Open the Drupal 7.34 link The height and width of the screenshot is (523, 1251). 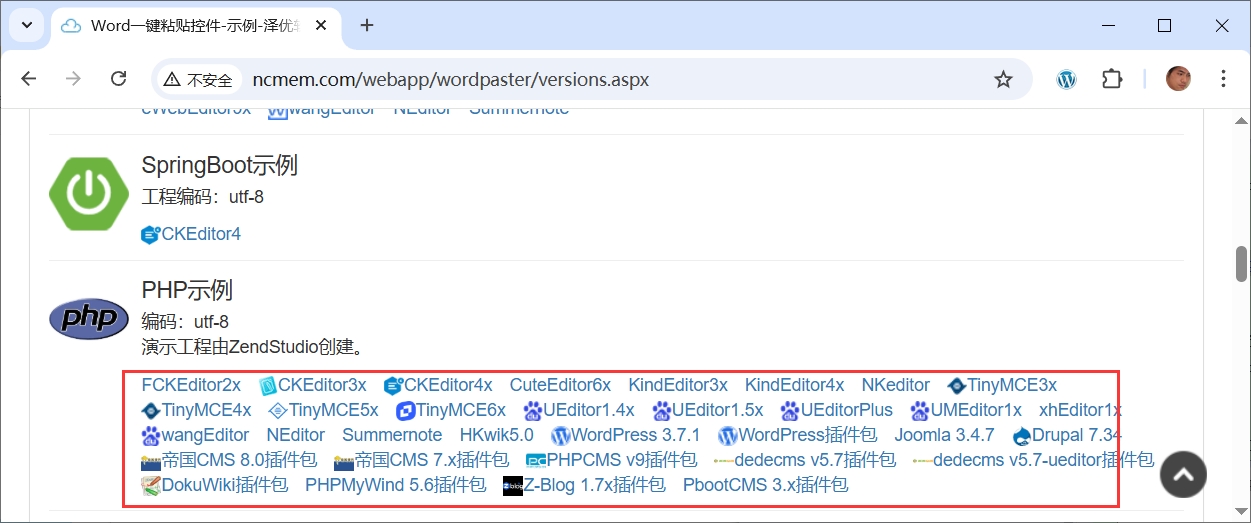[x=1066, y=435]
